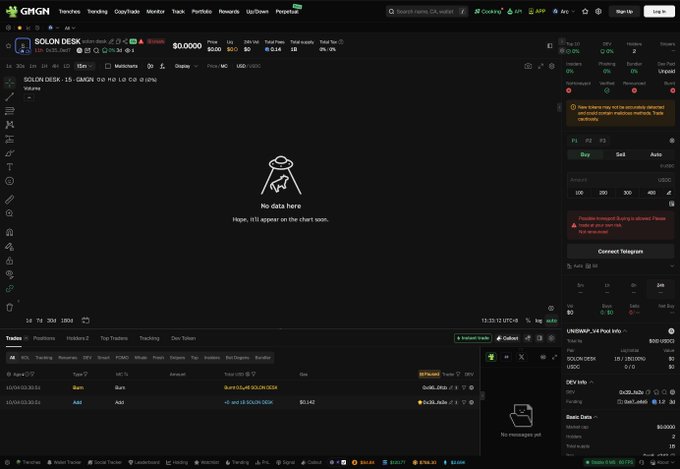This screenshot has height=469, width=680.
Task: Select the text annotation tool in chart sidebar
Action: 10,167
